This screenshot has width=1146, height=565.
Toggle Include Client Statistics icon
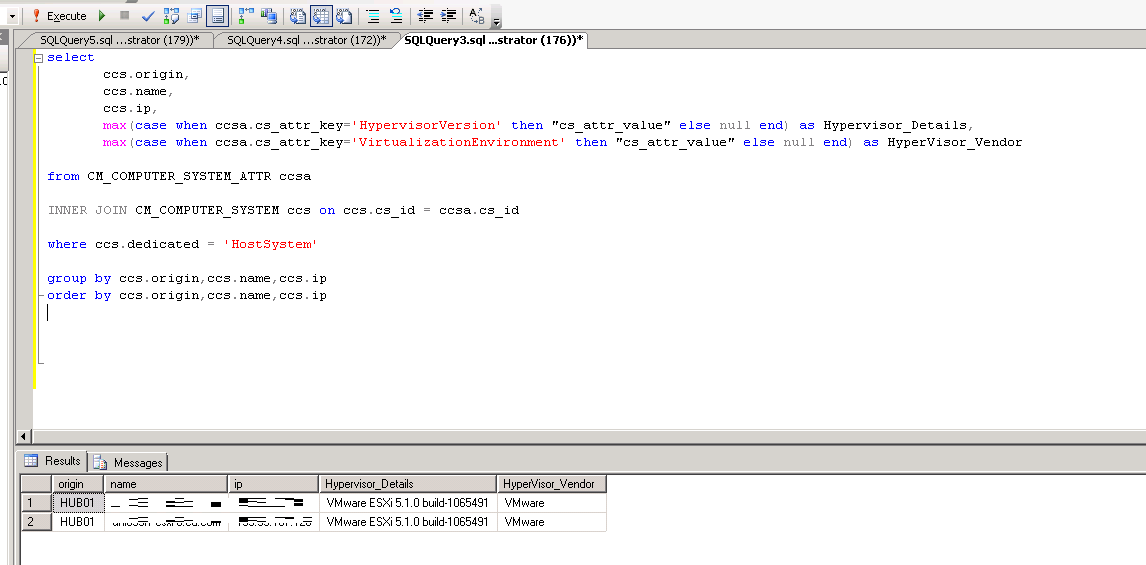pos(268,15)
